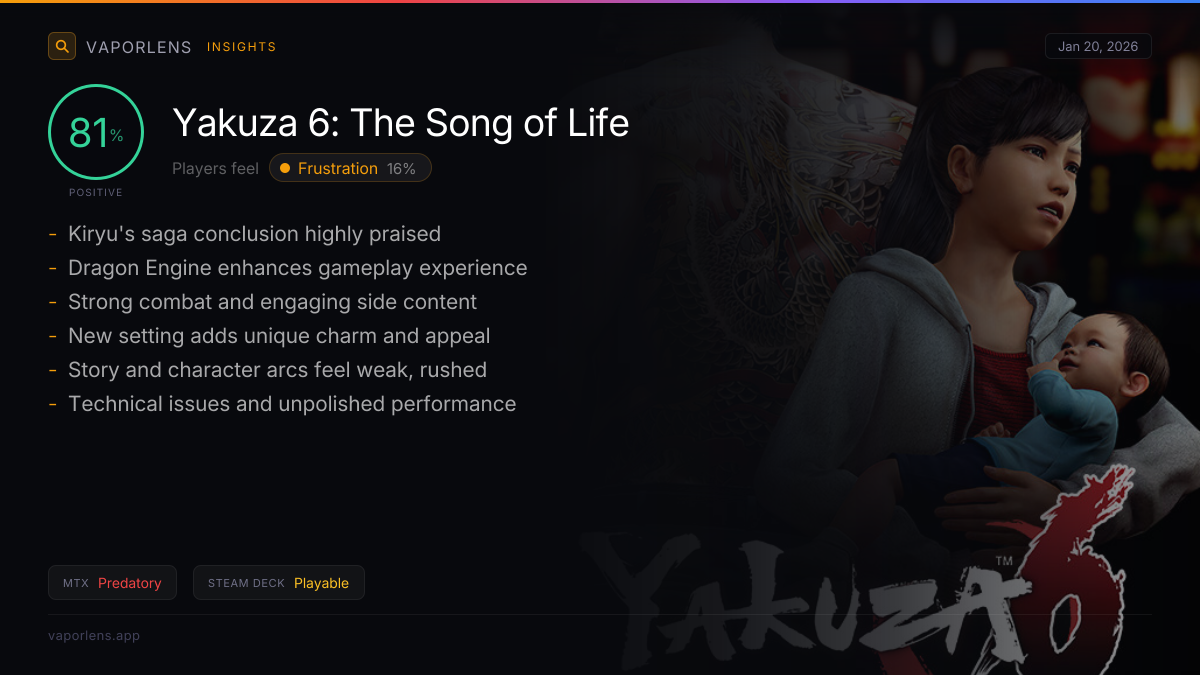The image size is (1200, 675).
Task: Click "New setting adds unique charm" bullet
Action: coord(279,336)
